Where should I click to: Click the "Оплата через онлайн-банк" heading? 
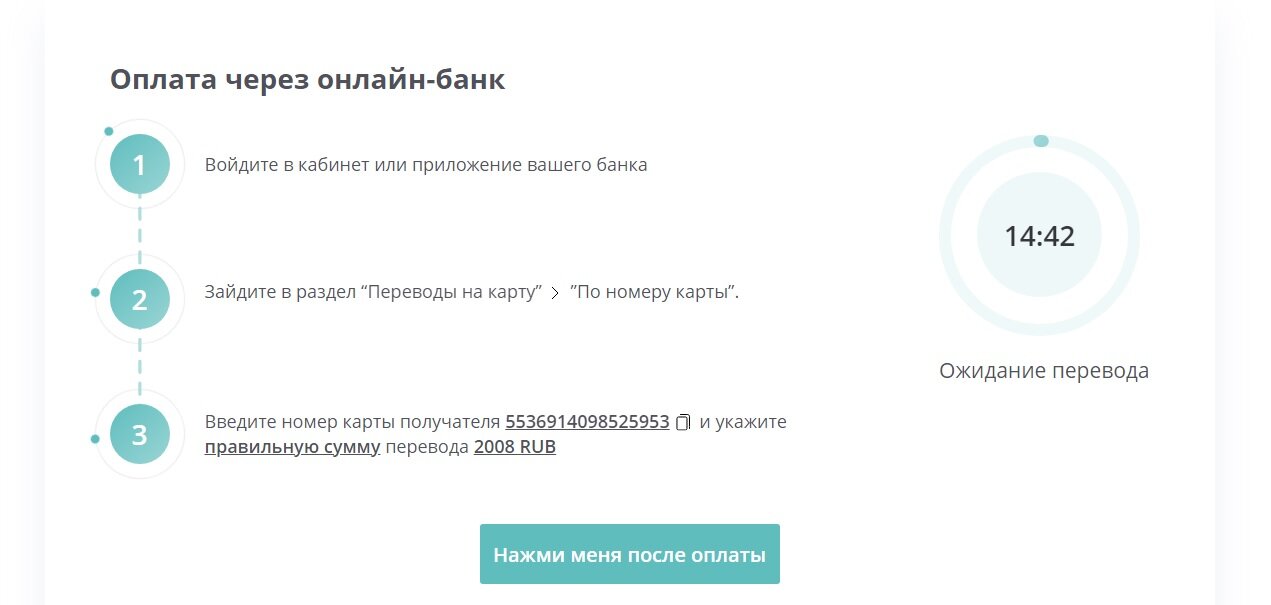(307, 80)
